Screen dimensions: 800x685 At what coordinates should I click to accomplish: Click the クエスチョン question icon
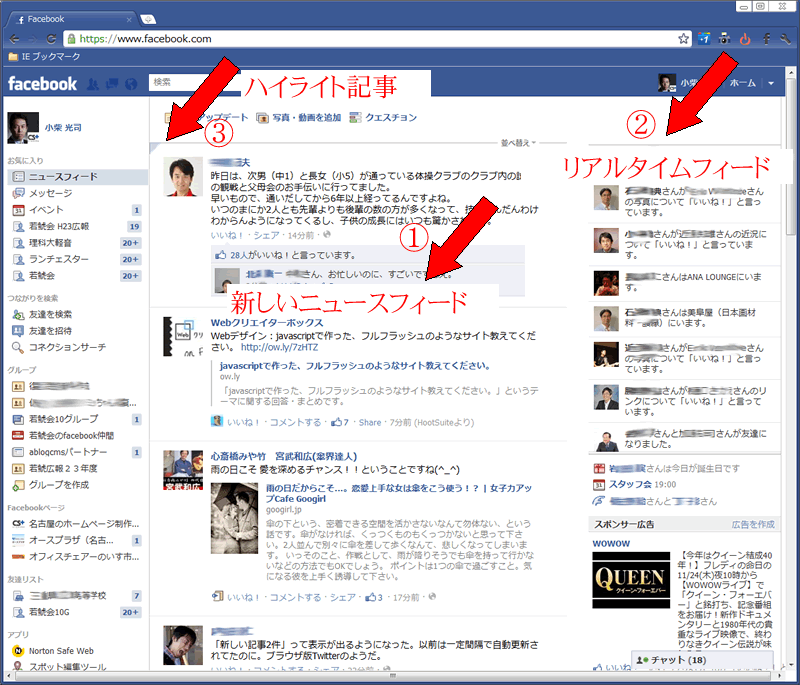(x=355, y=118)
